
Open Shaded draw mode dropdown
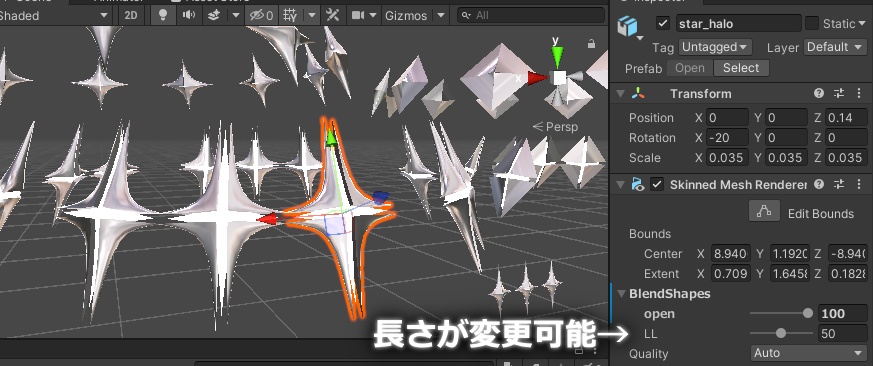point(55,15)
